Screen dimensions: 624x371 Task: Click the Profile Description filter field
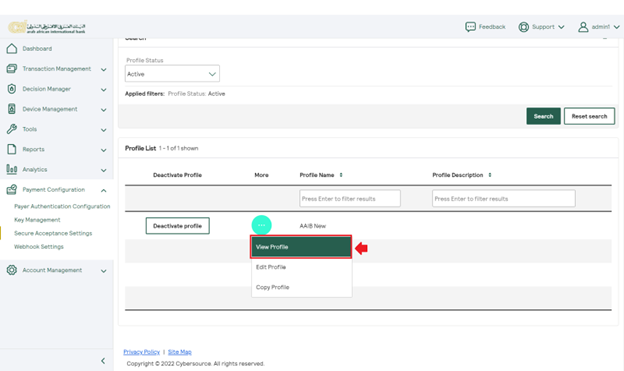point(503,198)
